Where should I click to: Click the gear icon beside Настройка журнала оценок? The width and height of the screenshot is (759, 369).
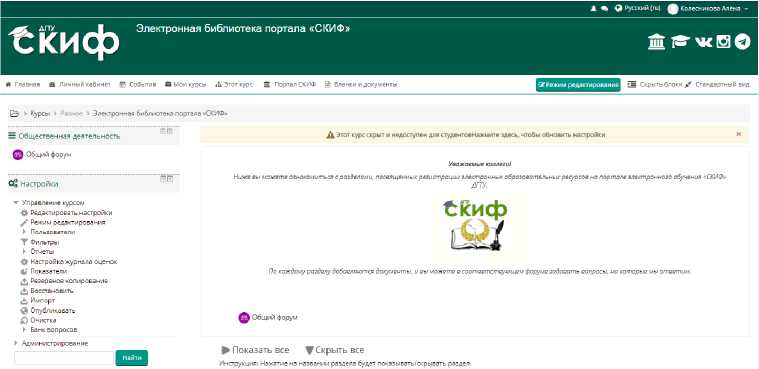pos(24,261)
